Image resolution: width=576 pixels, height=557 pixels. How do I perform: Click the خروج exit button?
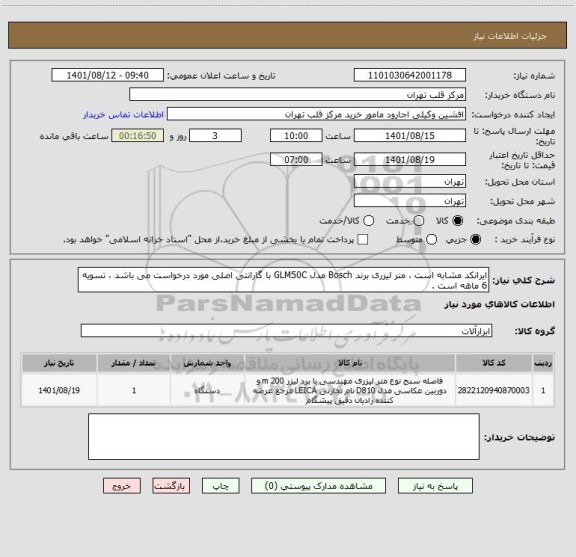click(122, 486)
